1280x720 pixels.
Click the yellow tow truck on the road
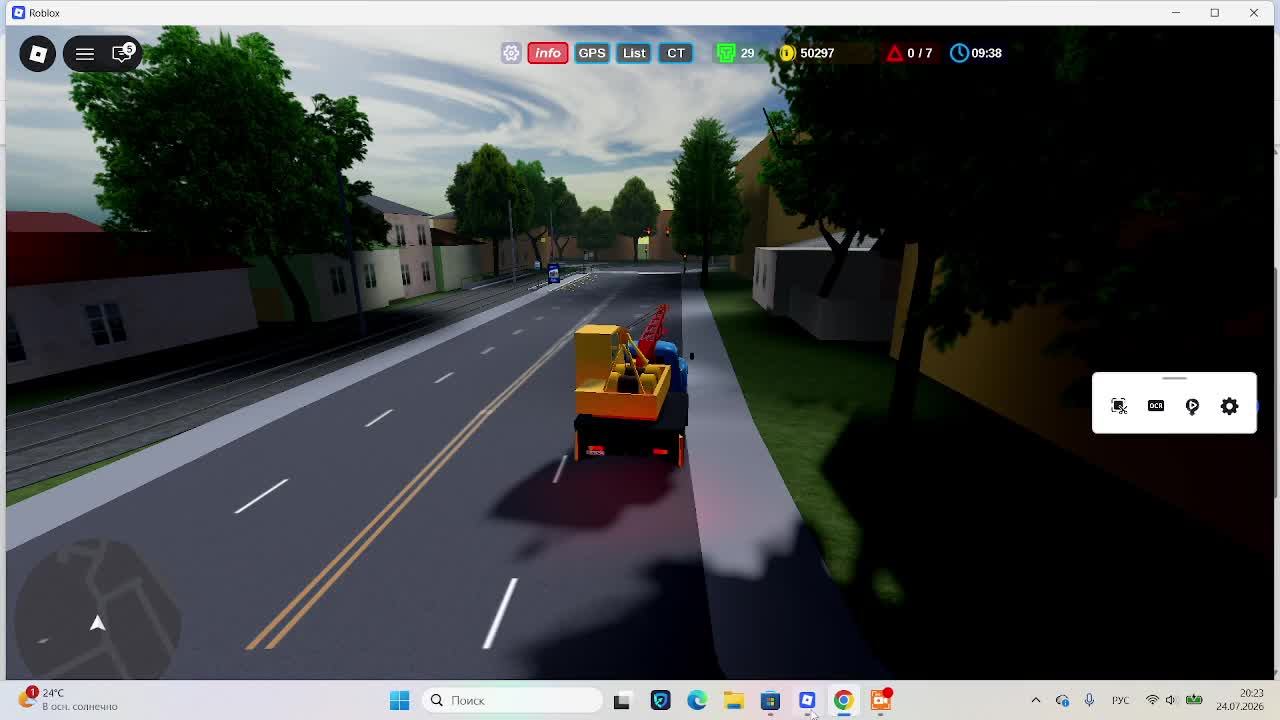coord(630,385)
